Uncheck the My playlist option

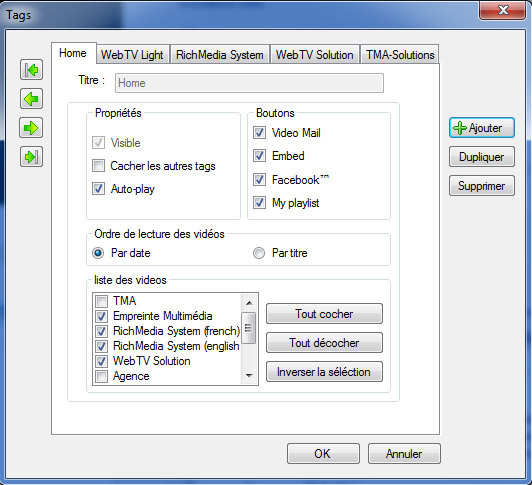coord(260,203)
